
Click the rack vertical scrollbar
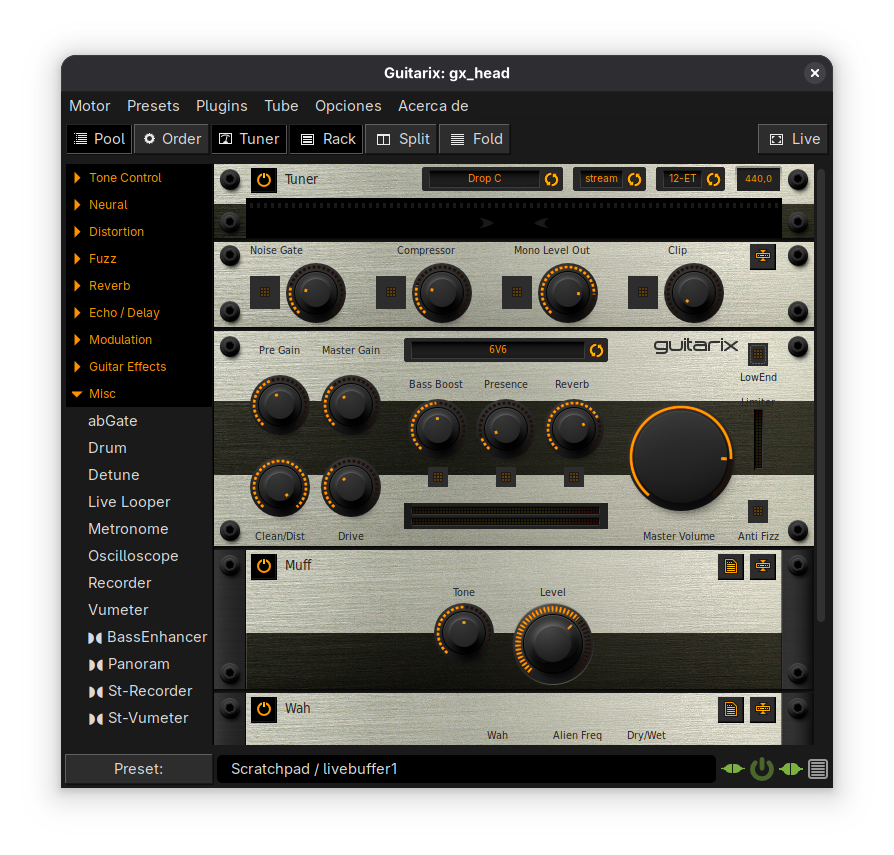tap(821, 395)
